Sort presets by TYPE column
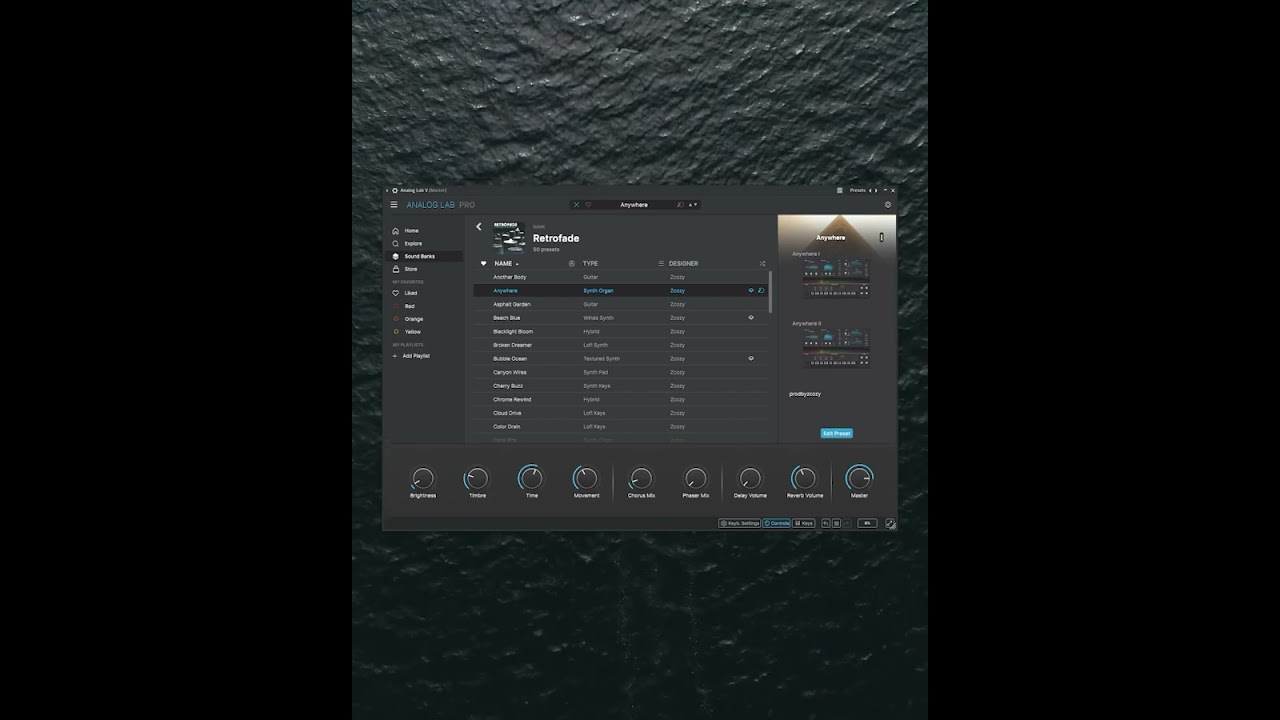Image resolution: width=1280 pixels, height=720 pixels. pyautogui.click(x=590, y=264)
